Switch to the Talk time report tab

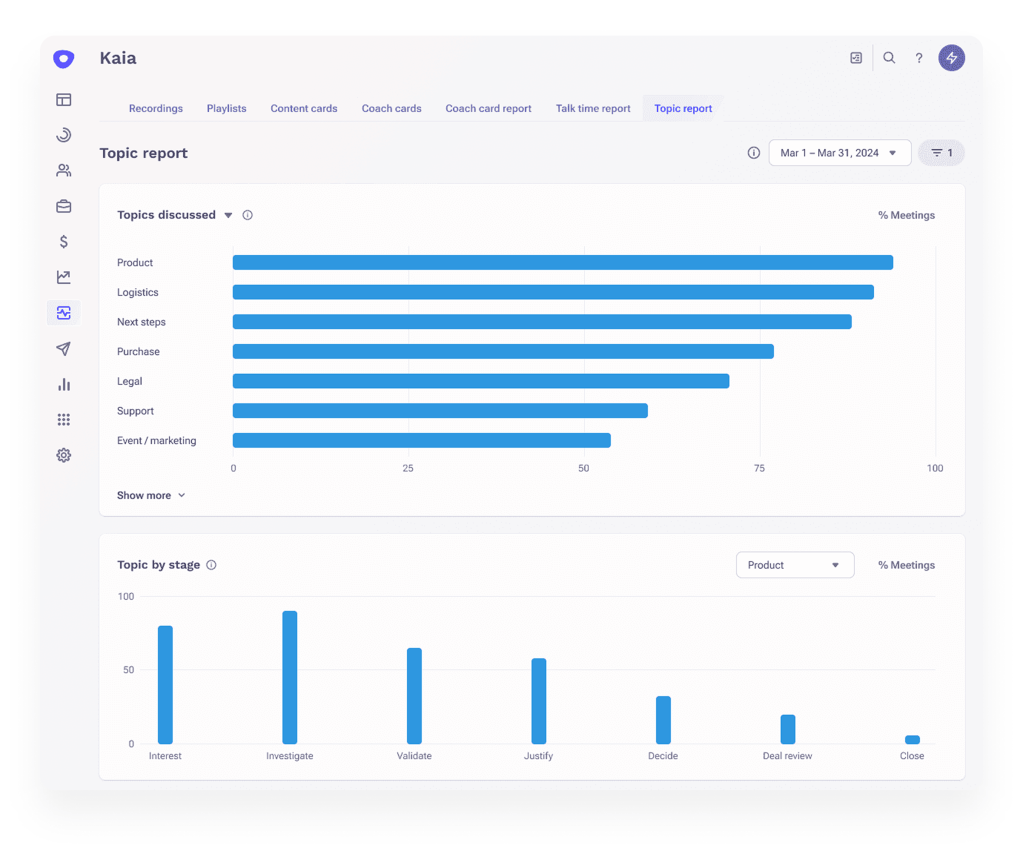[593, 108]
